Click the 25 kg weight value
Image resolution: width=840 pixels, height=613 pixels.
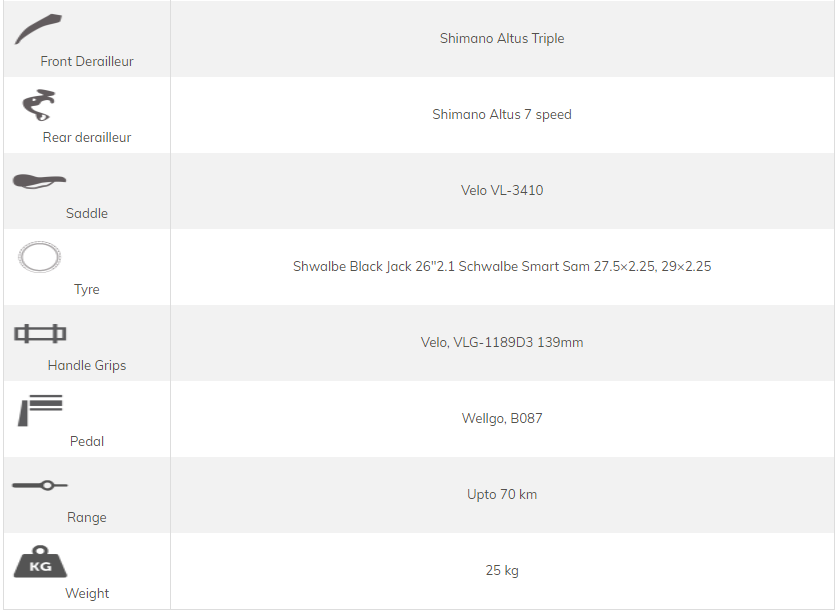(x=502, y=571)
